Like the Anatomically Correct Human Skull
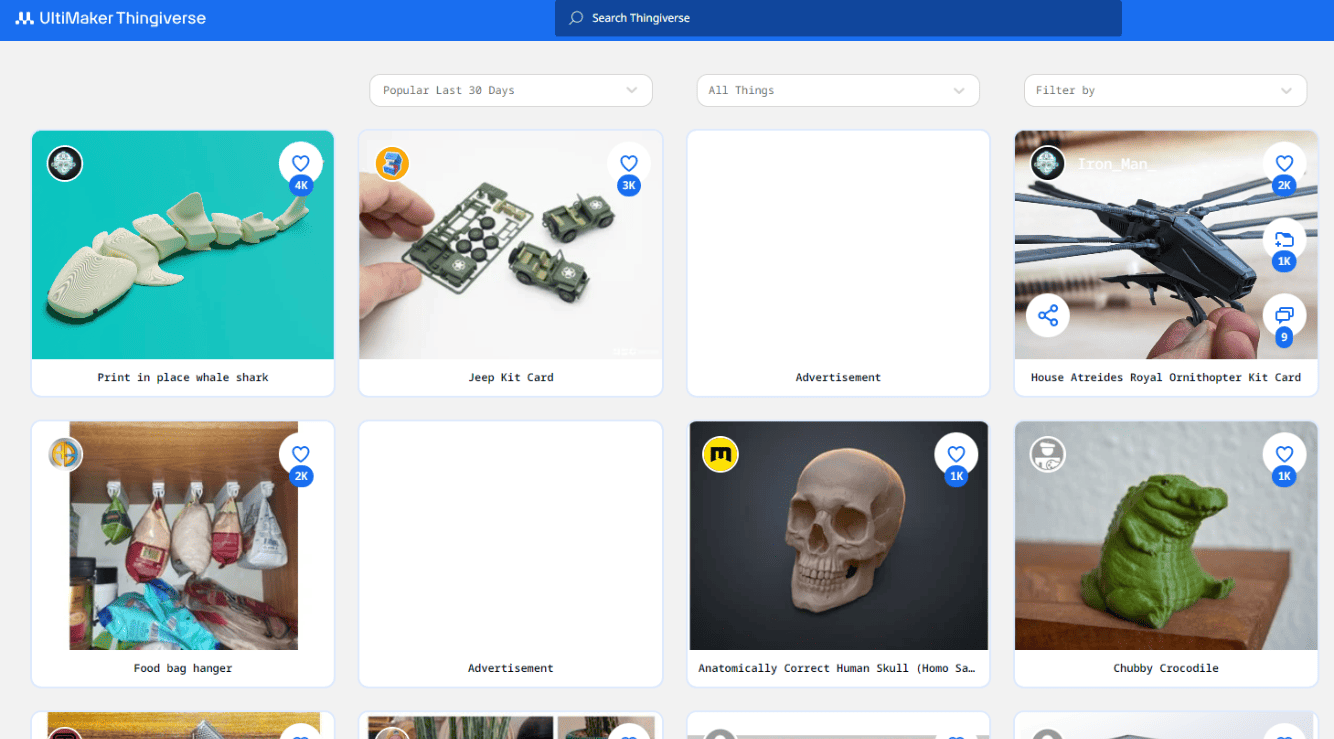1334x739 pixels. point(956,454)
